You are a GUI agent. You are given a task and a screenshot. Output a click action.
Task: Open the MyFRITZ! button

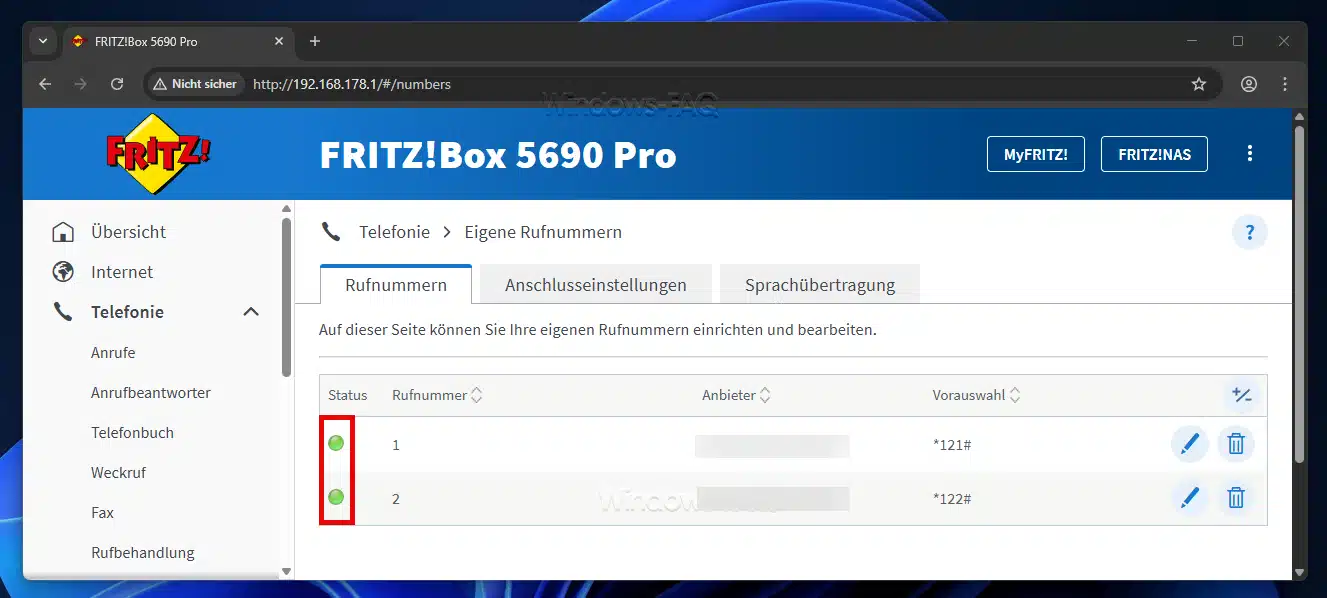pyautogui.click(x=1035, y=154)
